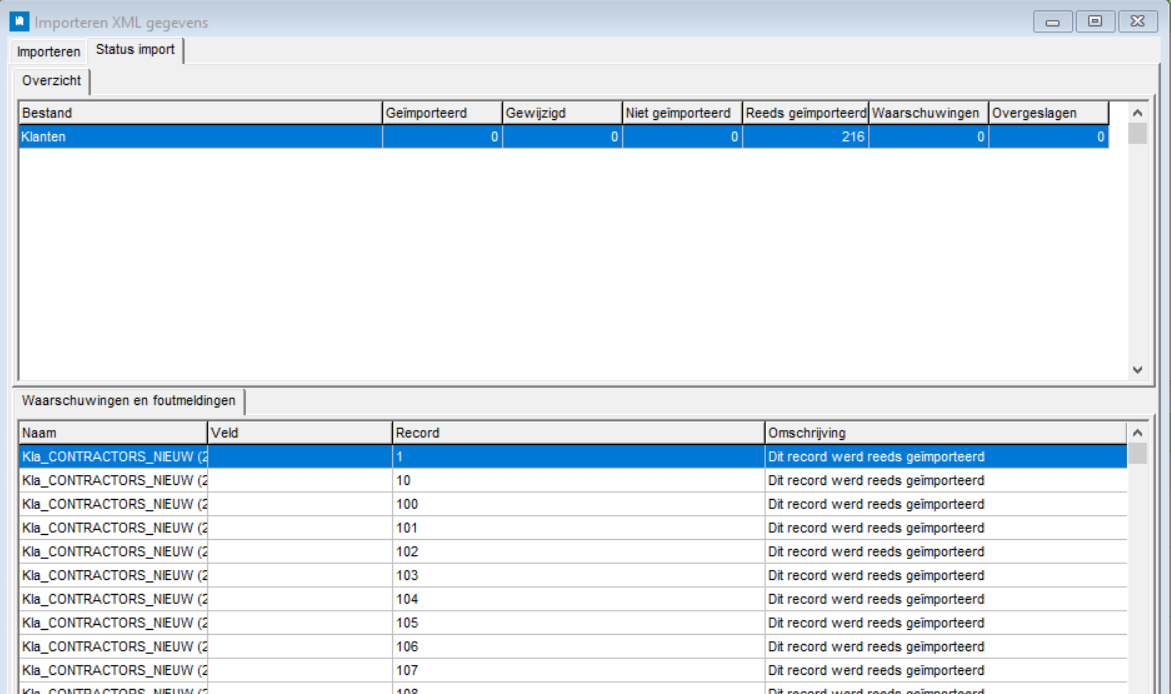Sort warnings by Naam column header
This screenshot has height=694, width=1171.
pos(112,433)
